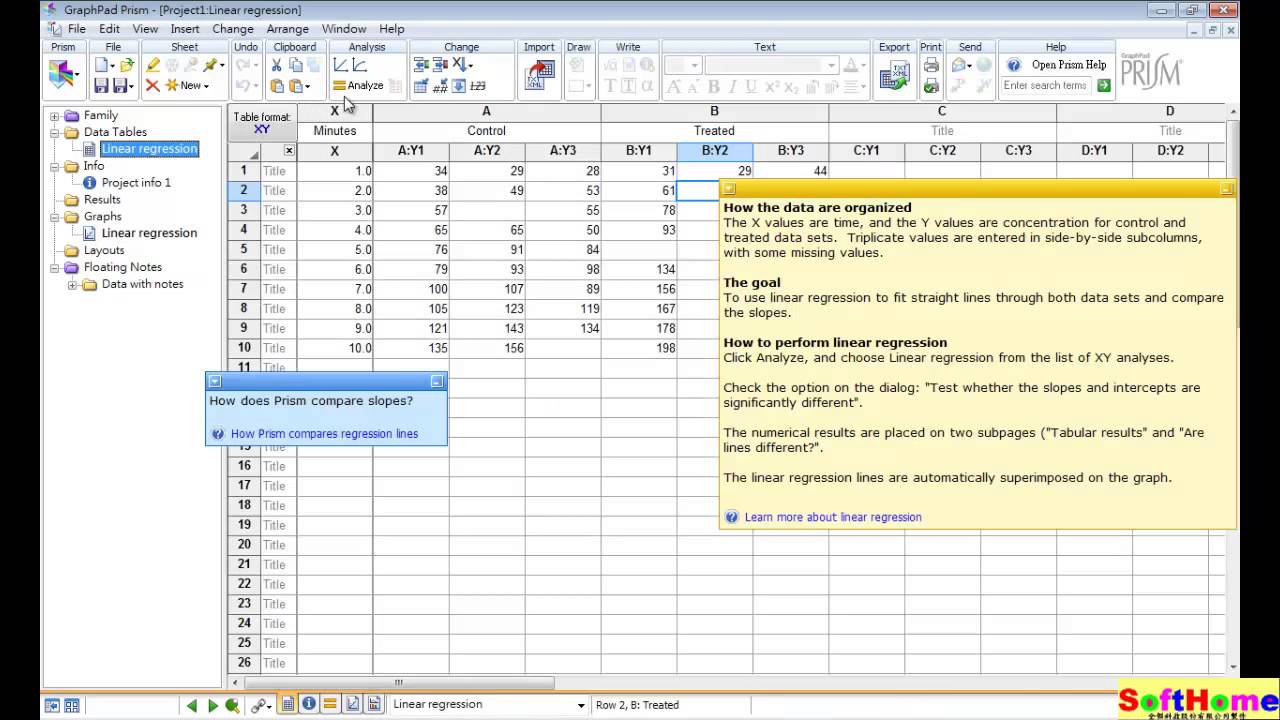1280x720 pixels.
Task: Click the Analyze button
Action: [x=358, y=86]
